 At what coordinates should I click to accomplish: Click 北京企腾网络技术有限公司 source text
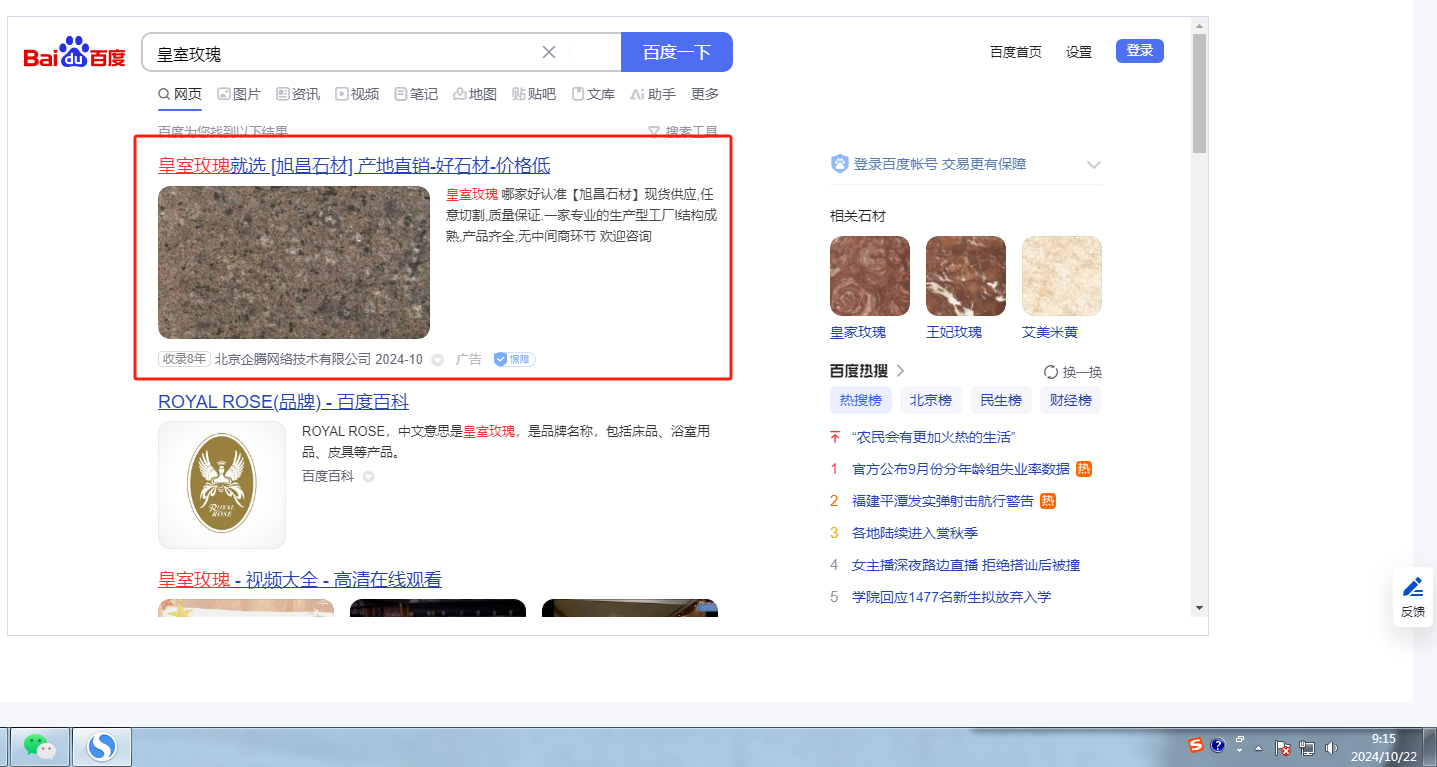292,359
